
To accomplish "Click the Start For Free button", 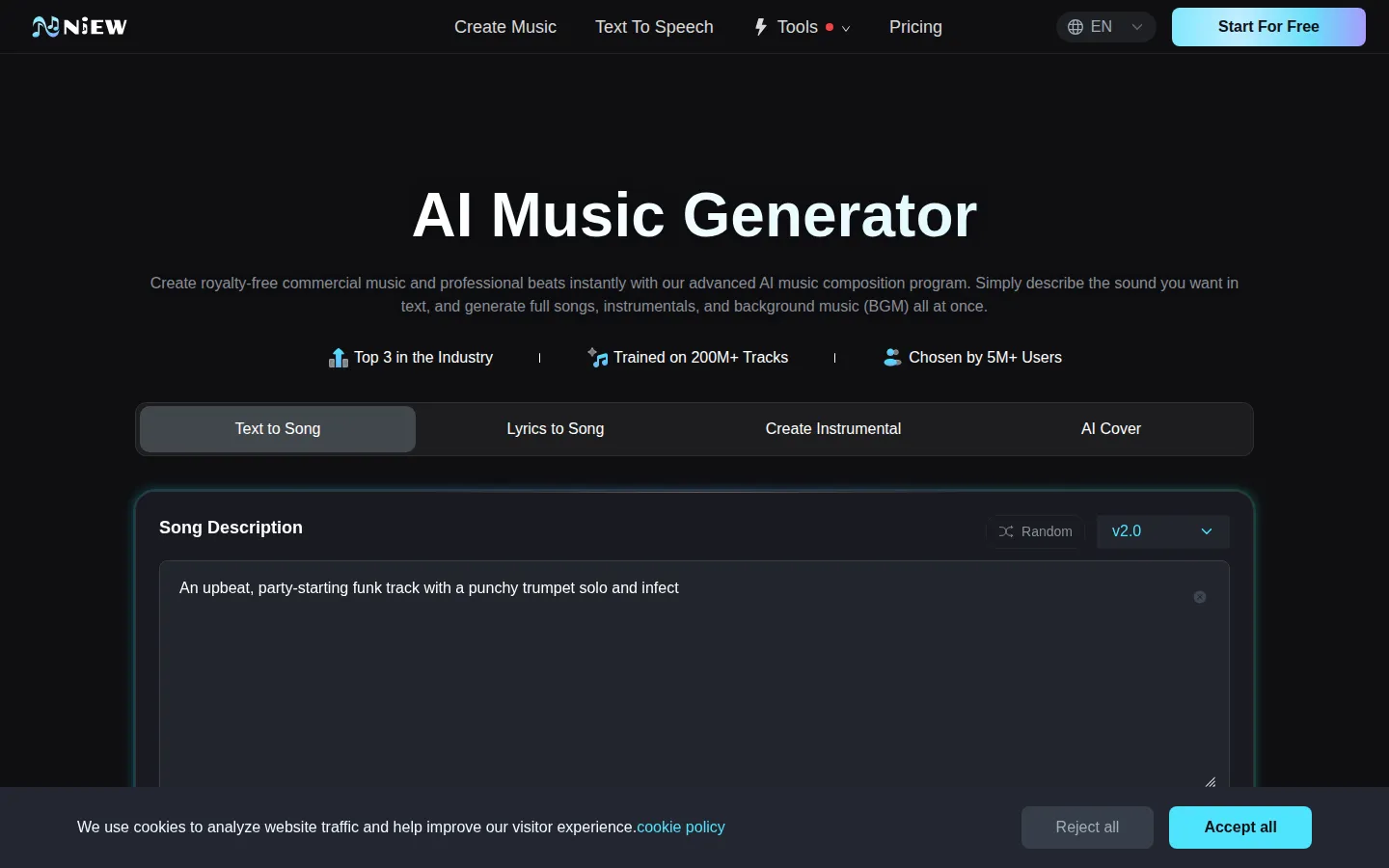I will [x=1268, y=27].
